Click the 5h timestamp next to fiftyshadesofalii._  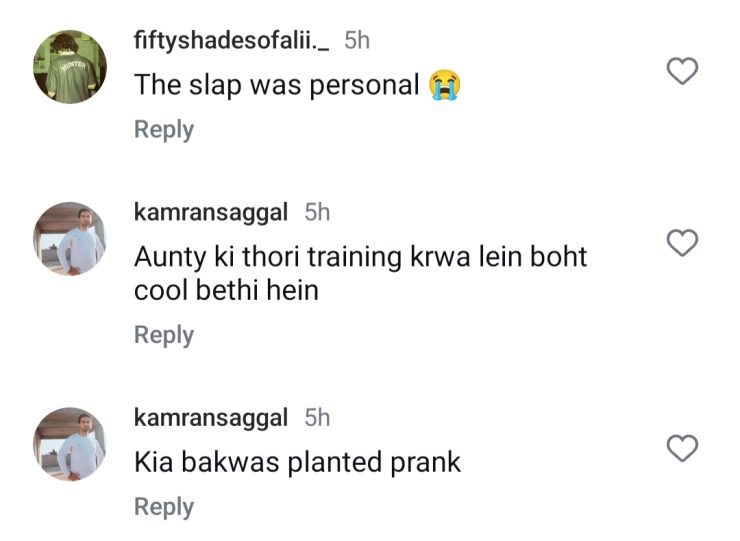[x=357, y=40]
